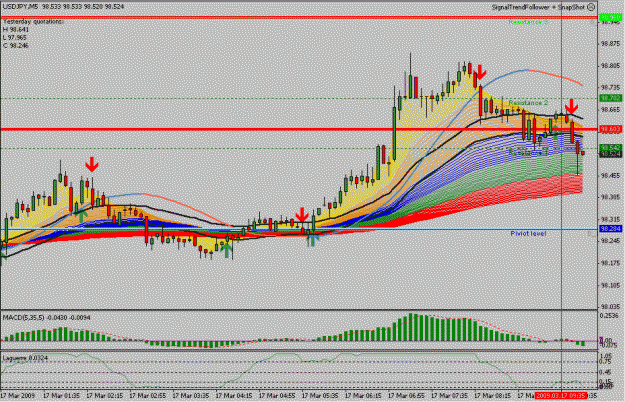Click the C 98.246 yesterday close value
The width and height of the screenshot is (625, 402).
[x=16, y=45]
